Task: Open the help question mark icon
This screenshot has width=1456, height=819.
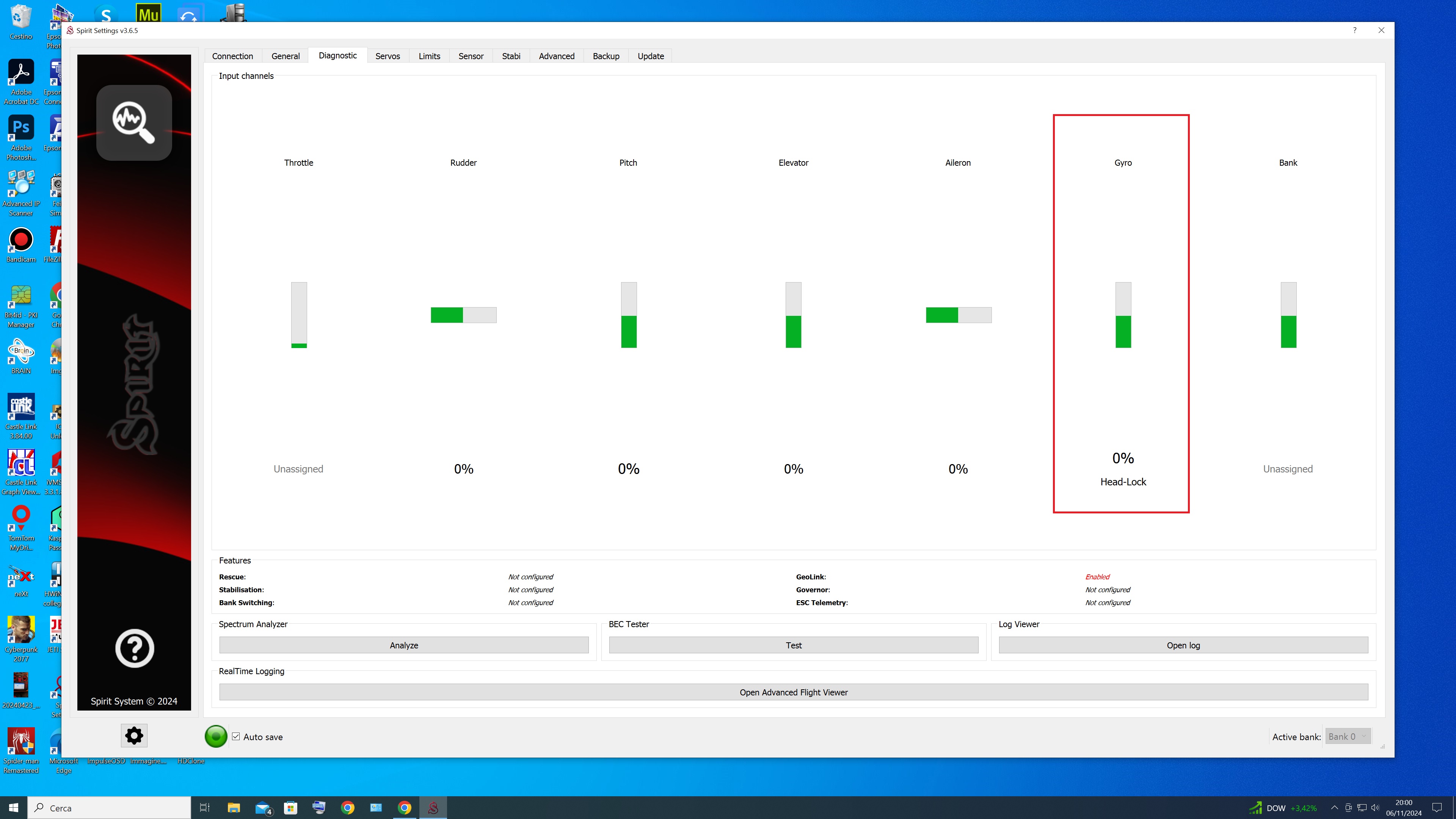Action: [134, 648]
